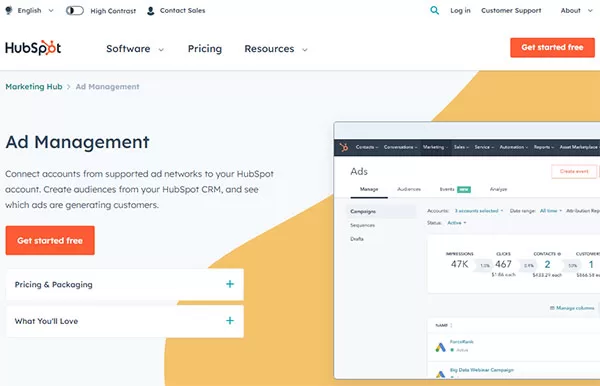This screenshot has height=386, width=600.
Task: Click the HubSpot sprocket icon in the Ads screenshot
Action: (x=344, y=147)
